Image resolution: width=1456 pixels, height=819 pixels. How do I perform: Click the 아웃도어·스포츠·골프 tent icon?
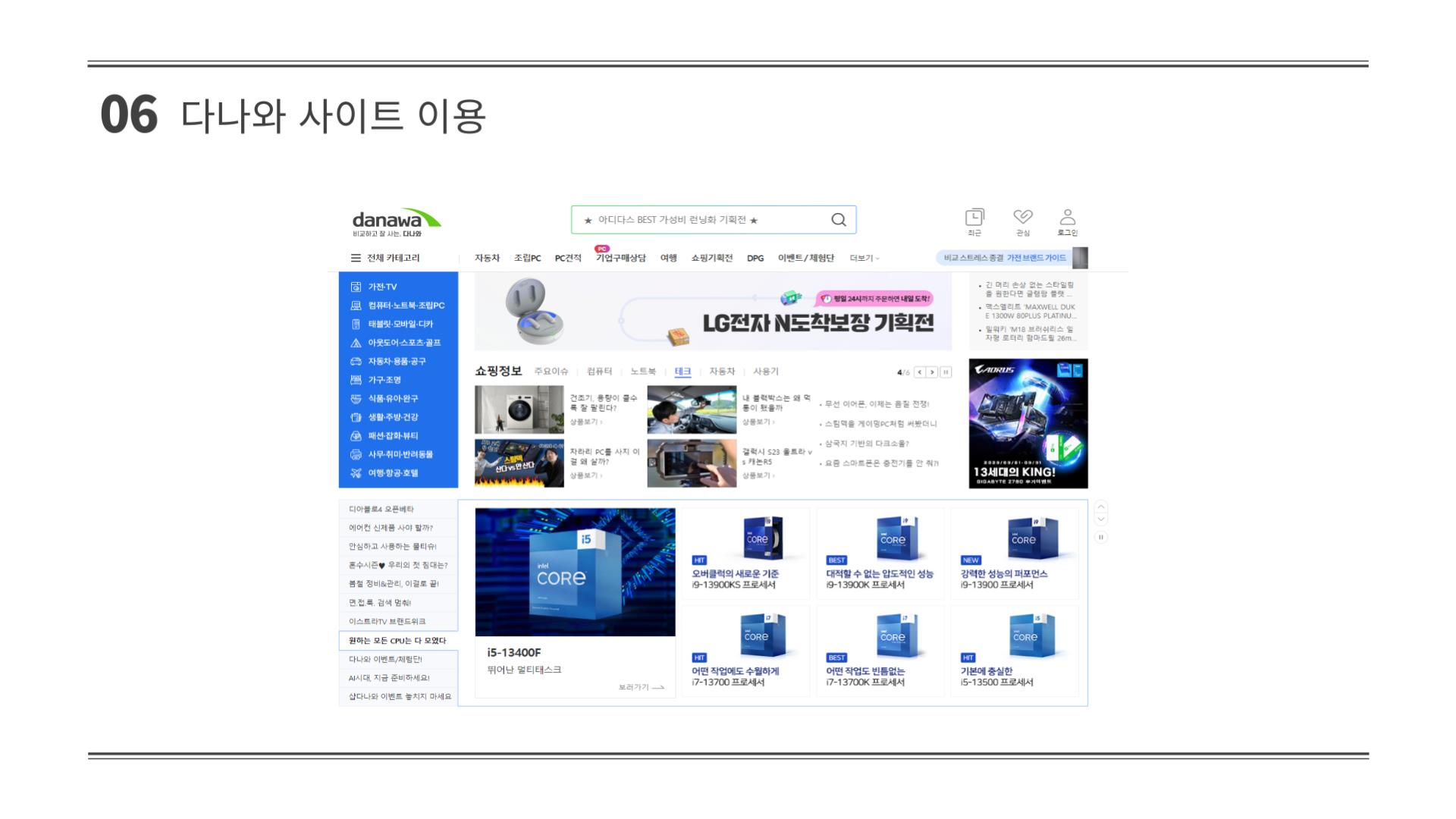click(x=356, y=343)
